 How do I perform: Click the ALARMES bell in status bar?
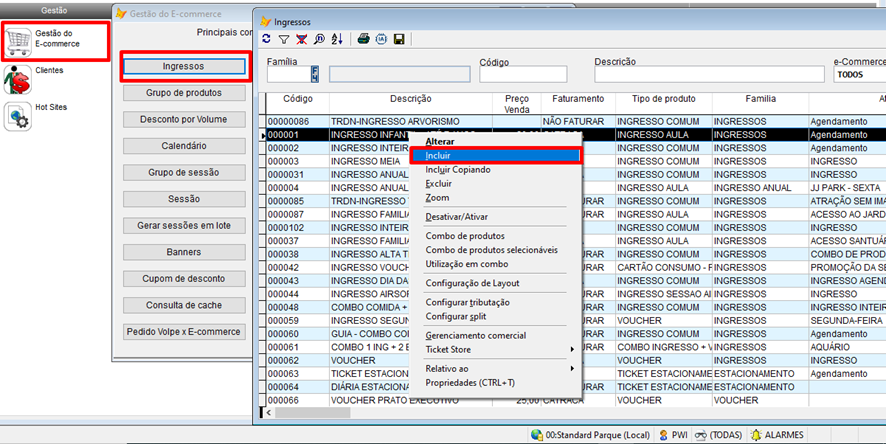[754, 435]
